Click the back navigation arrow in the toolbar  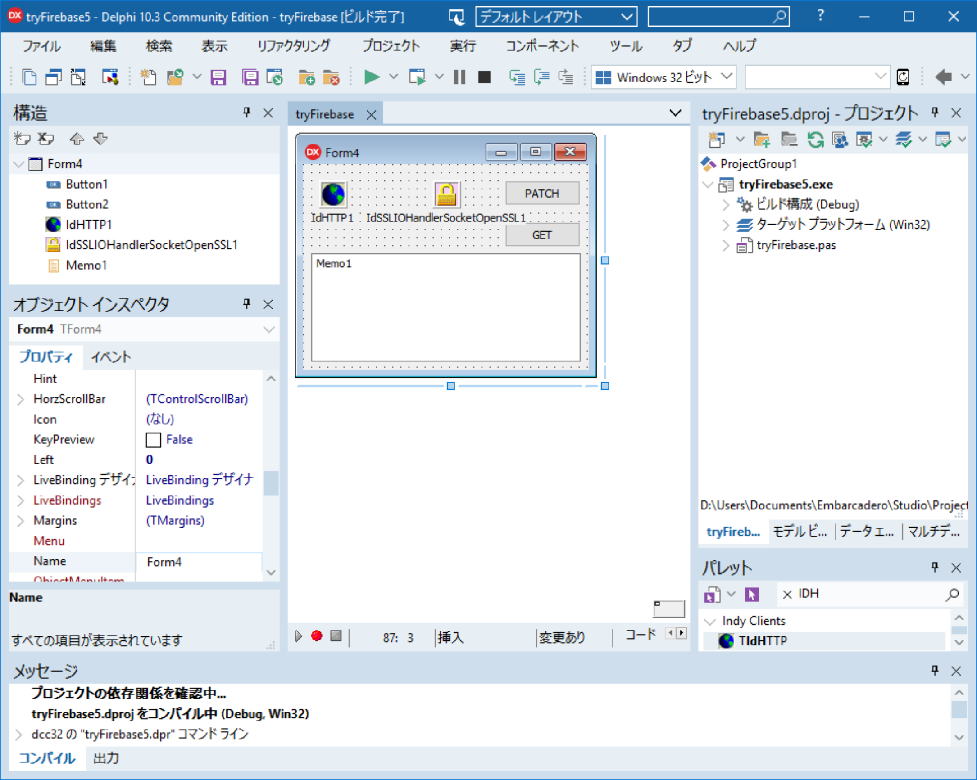tap(943, 77)
